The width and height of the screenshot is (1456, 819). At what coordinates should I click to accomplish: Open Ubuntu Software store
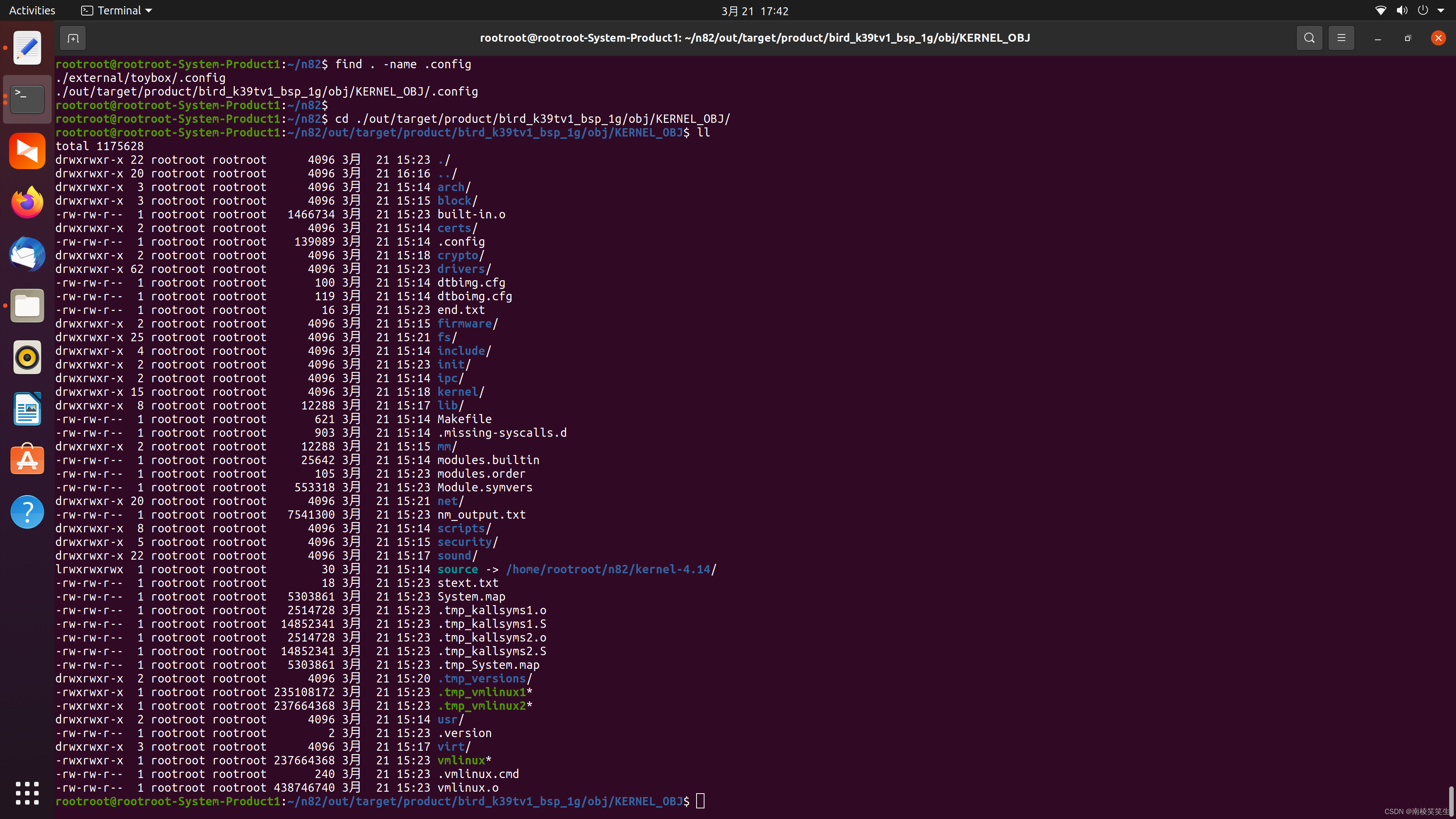click(27, 460)
